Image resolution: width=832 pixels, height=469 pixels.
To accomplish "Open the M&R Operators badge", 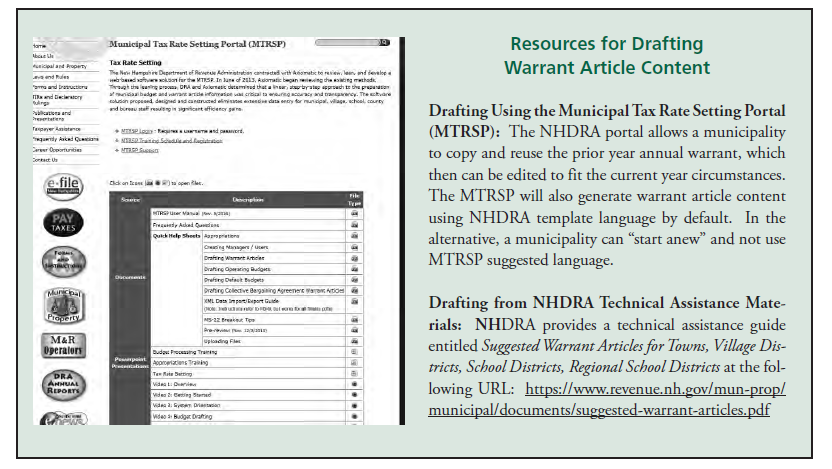I will click(x=63, y=345).
